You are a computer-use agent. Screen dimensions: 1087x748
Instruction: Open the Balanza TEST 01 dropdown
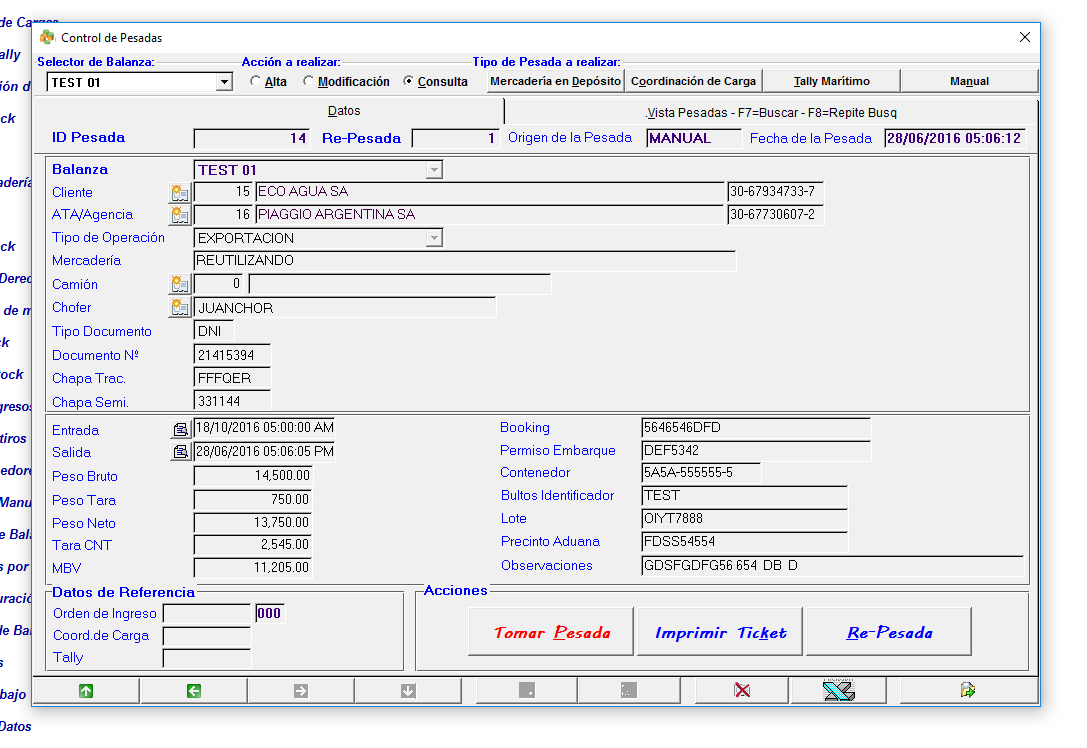click(433, 170)
